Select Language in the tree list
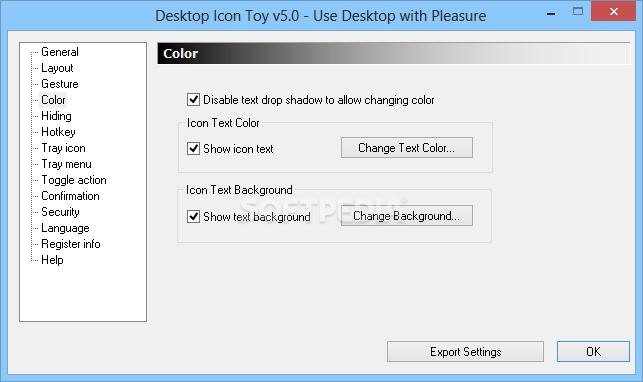 tap(65, 228)
